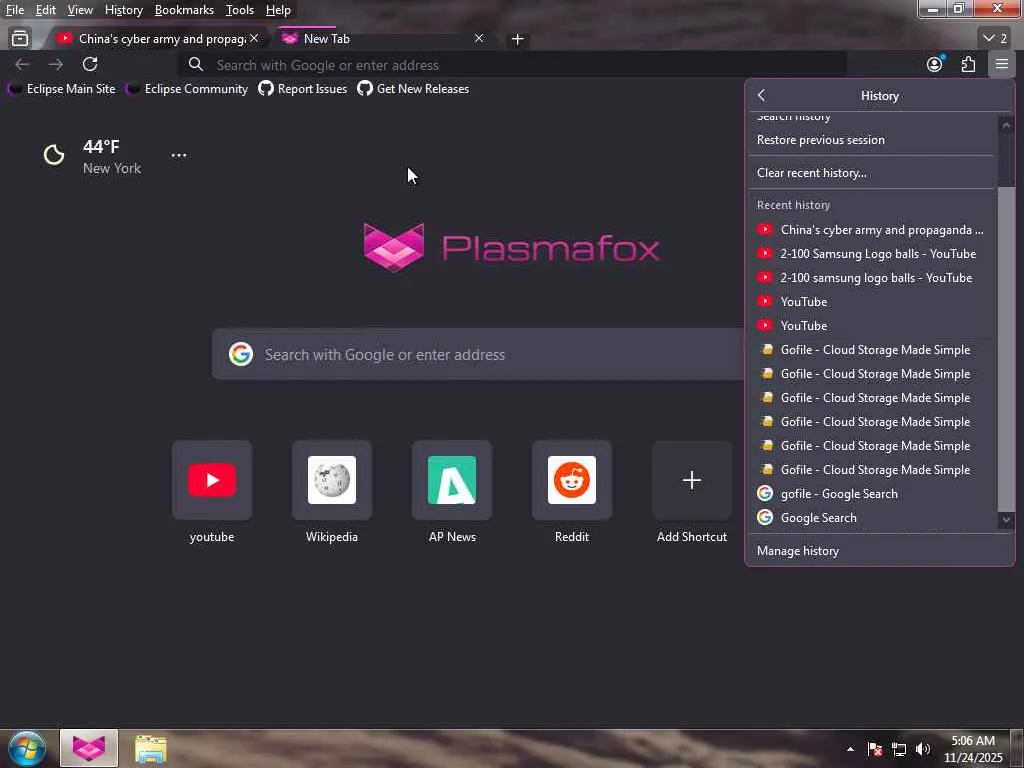Open Google Search history entry

[871, 518]
